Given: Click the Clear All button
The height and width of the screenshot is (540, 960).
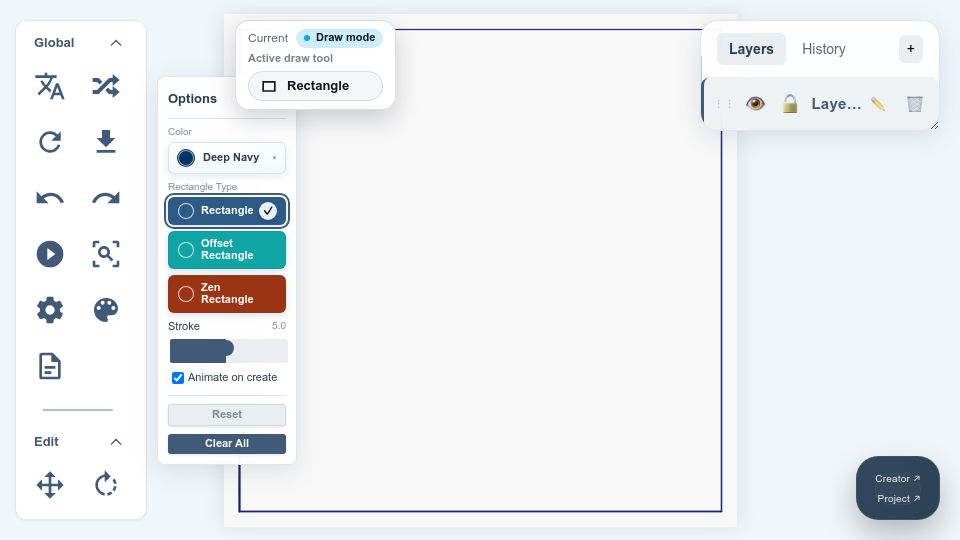Looking at the screenshot, I should pos(227,444).
